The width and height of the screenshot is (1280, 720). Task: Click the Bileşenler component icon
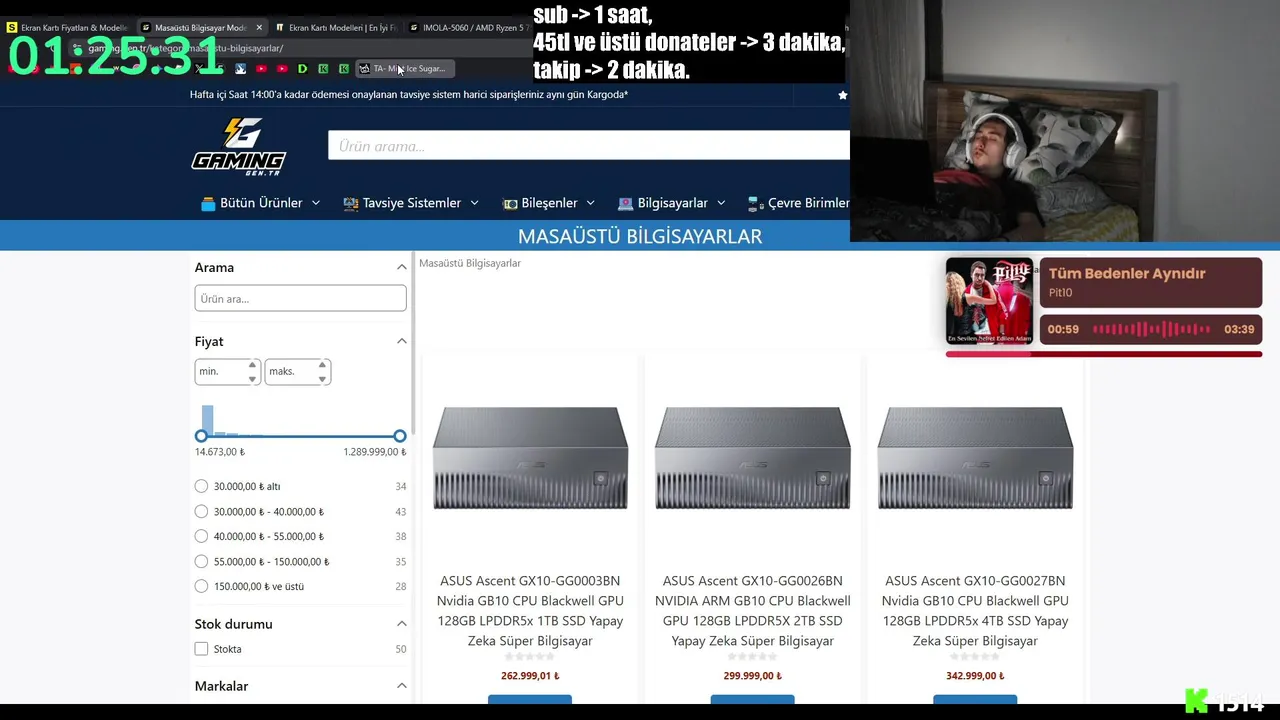point(509,203)
